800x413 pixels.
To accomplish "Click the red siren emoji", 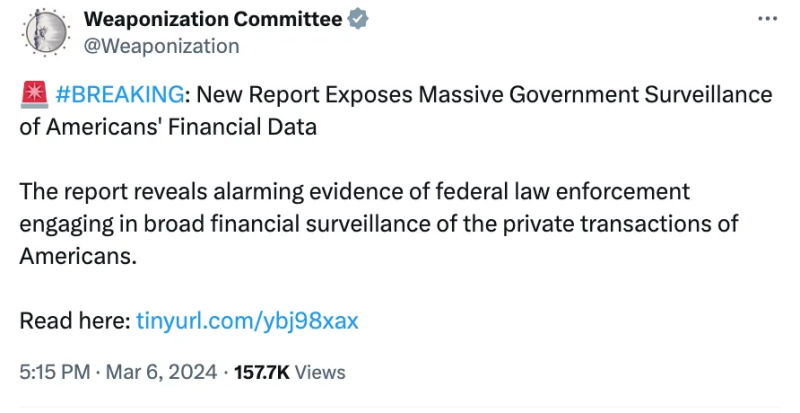I will 35,95.
